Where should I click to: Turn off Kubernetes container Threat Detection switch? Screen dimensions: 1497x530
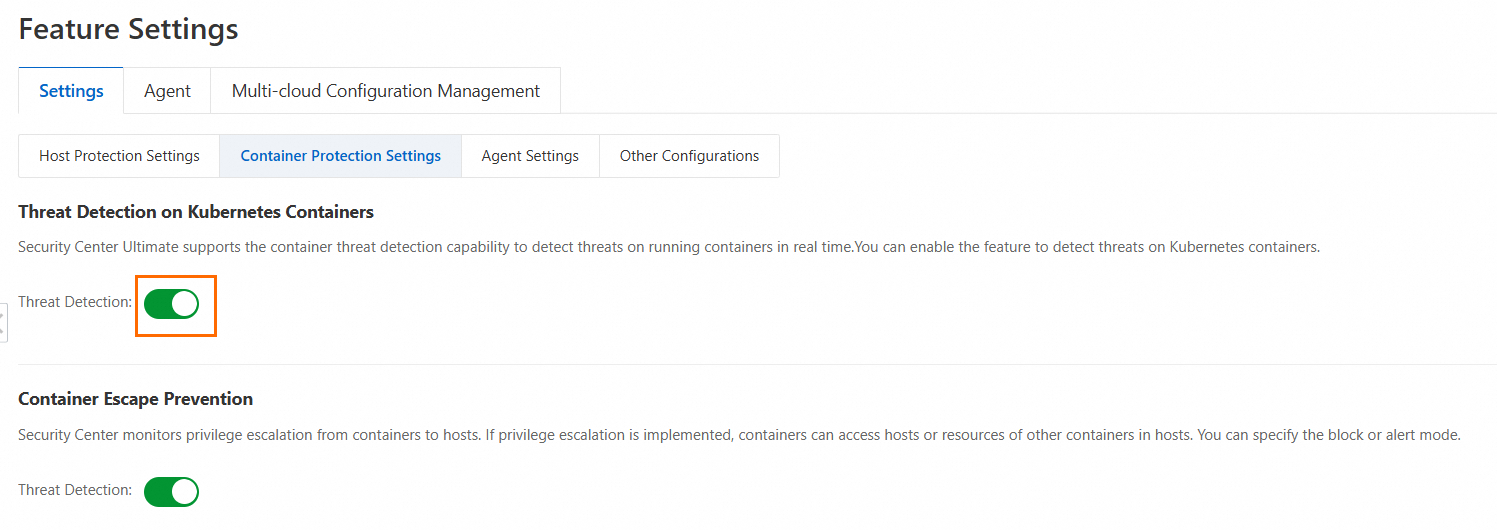[172, 304]
